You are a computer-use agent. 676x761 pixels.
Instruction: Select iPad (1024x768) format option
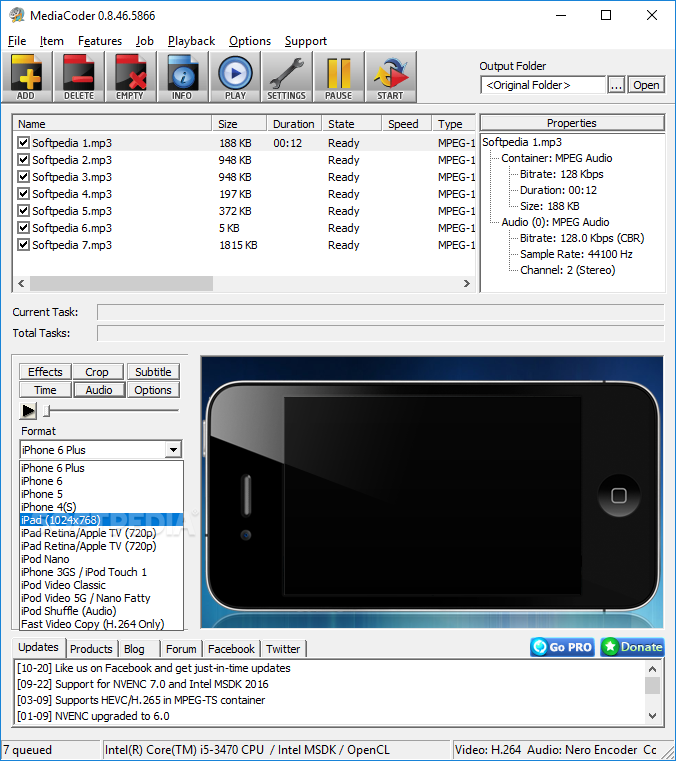pos(101,520)
